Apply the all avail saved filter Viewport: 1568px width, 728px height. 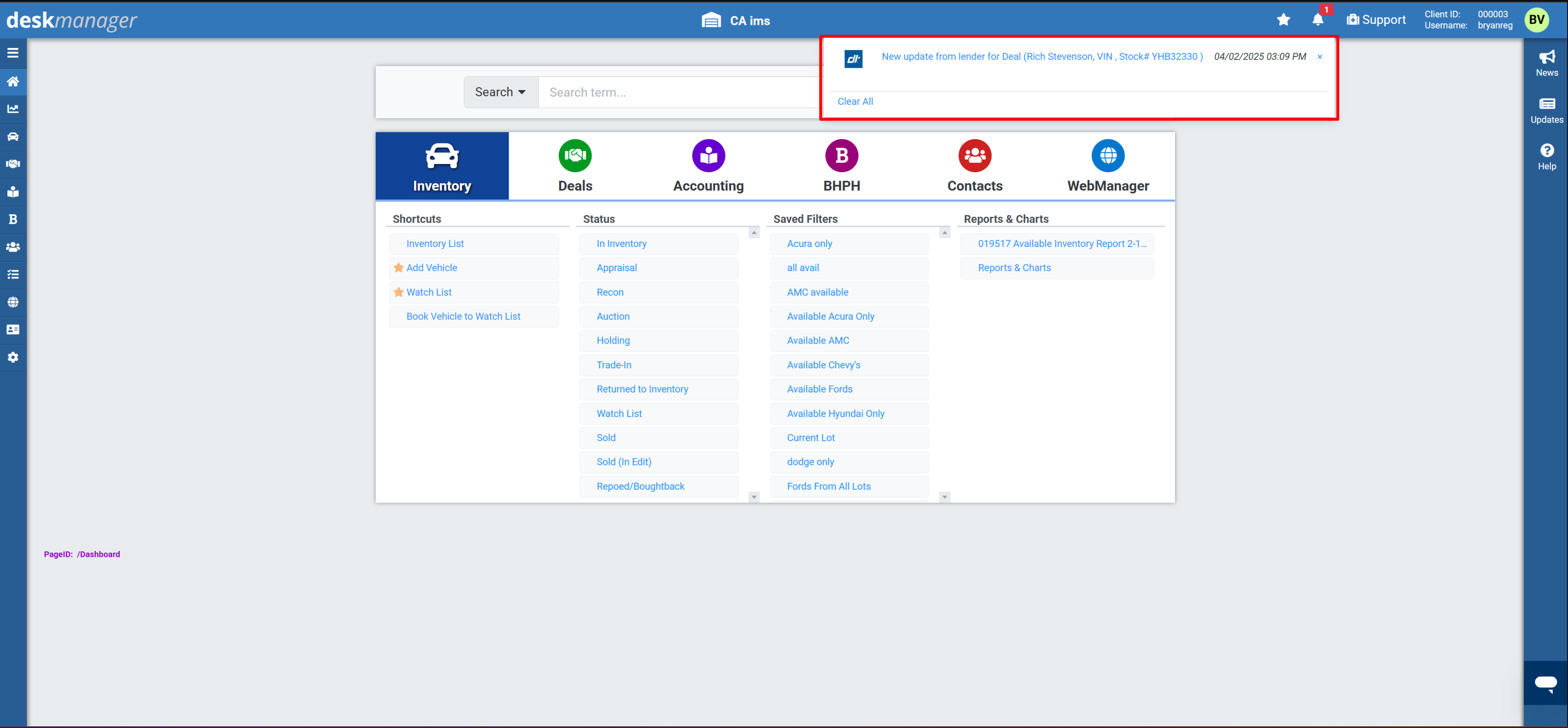coord(849,268)
